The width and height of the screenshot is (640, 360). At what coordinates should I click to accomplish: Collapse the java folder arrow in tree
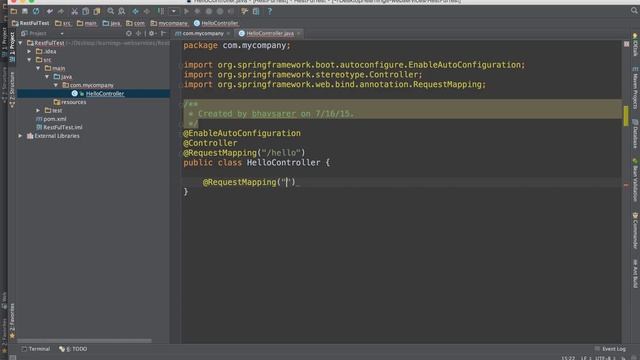click(47, 77)
